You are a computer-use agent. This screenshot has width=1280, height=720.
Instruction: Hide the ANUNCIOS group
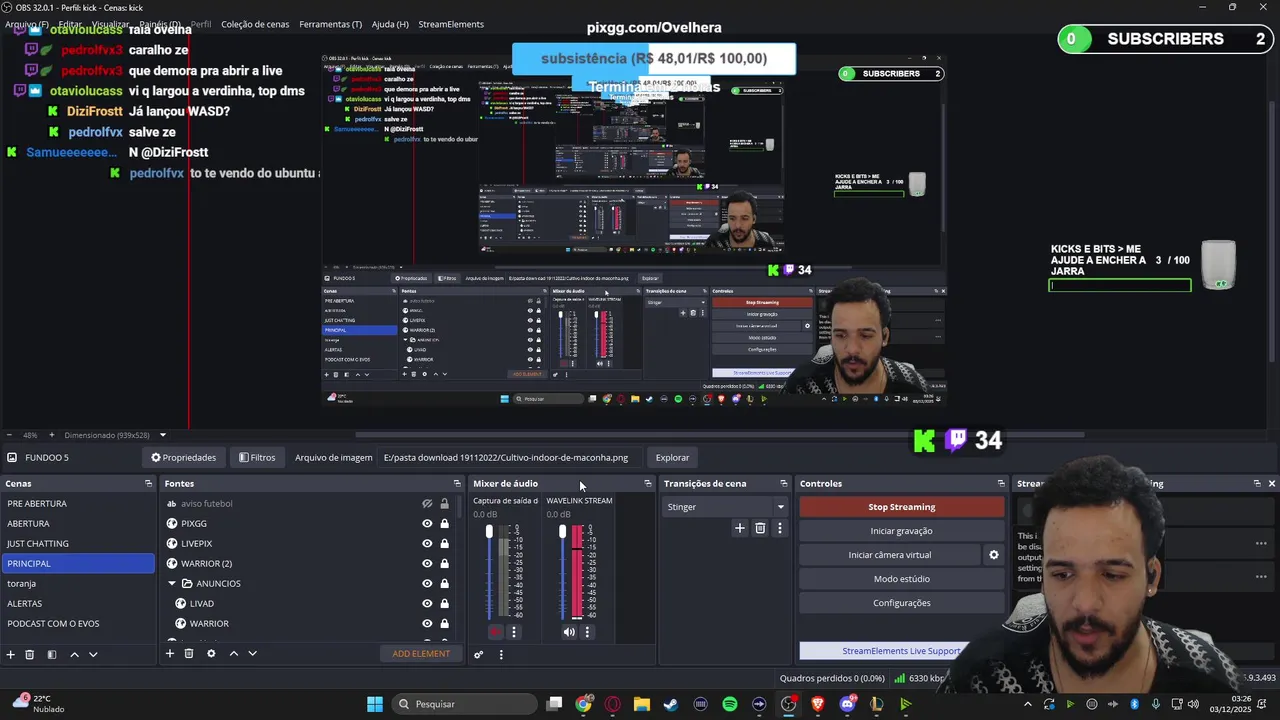coord(427,584)
